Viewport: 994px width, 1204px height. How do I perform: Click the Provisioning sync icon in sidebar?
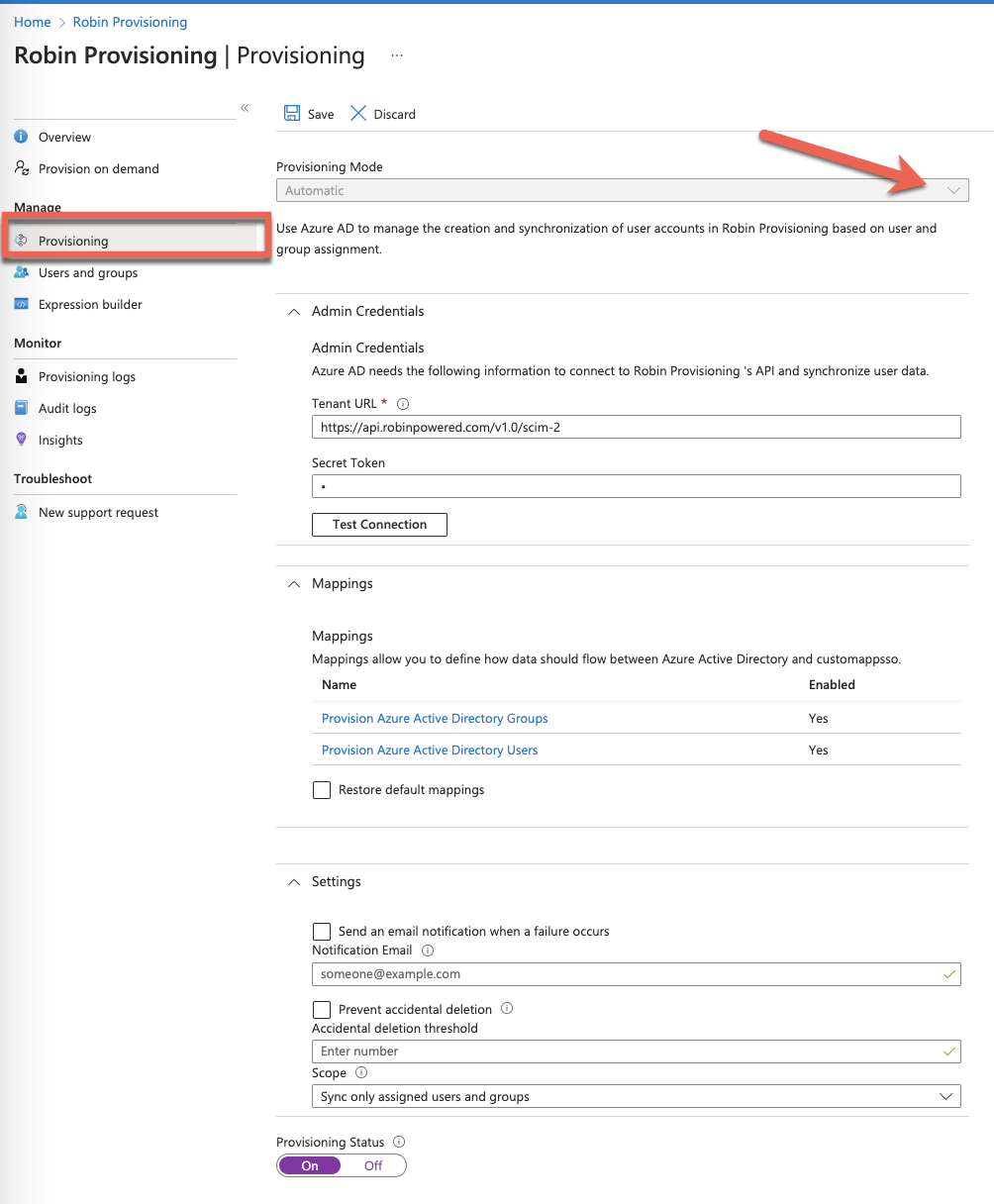(x=21, y=241)
